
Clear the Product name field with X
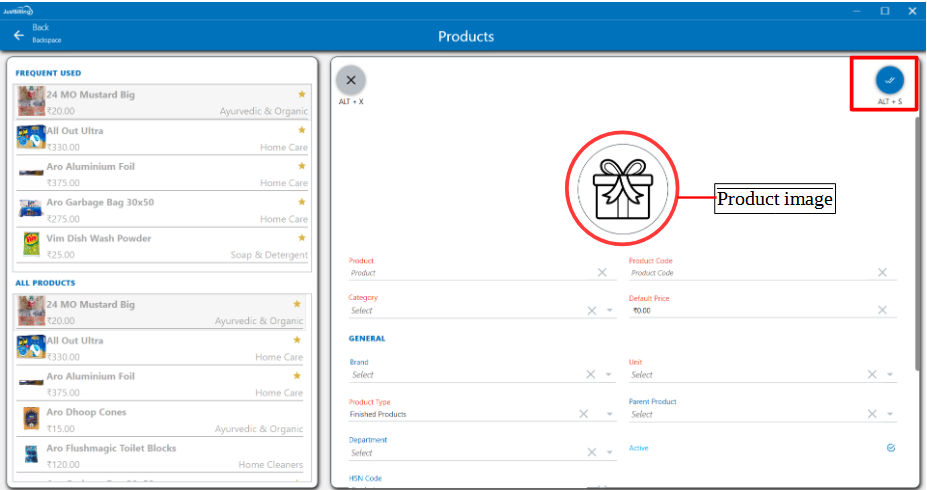[602, 272]
